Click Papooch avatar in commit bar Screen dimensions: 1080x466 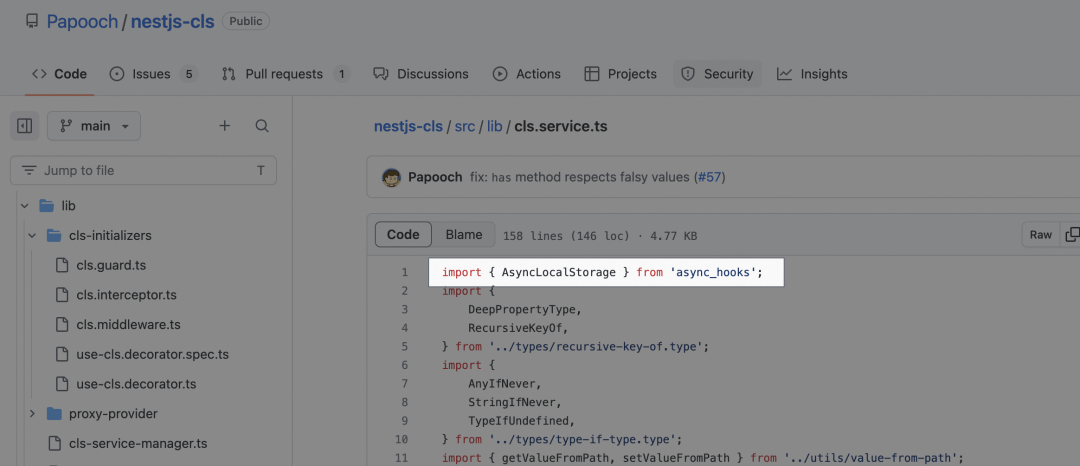391,177
